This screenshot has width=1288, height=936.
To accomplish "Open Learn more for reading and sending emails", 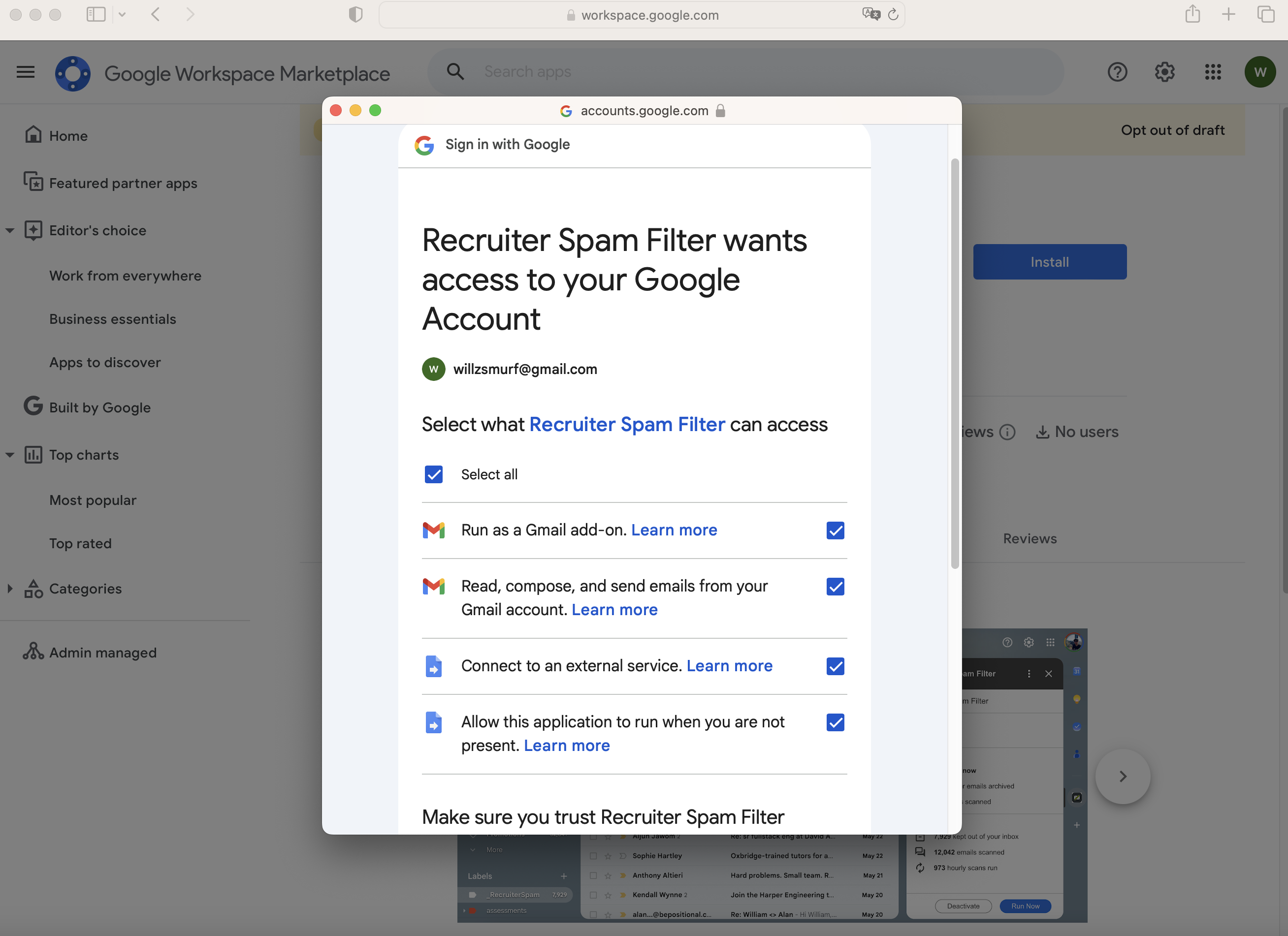I will pos(614,610).
